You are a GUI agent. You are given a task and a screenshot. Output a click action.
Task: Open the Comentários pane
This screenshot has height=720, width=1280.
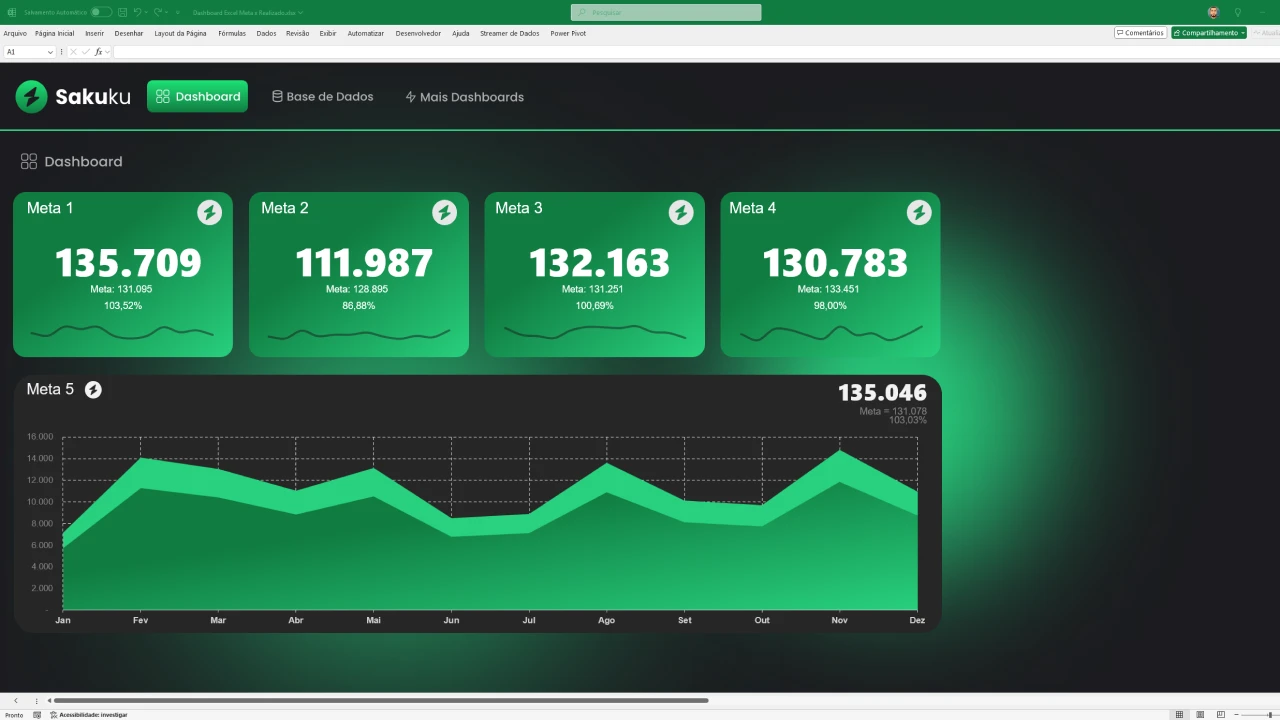point(1140,33)
